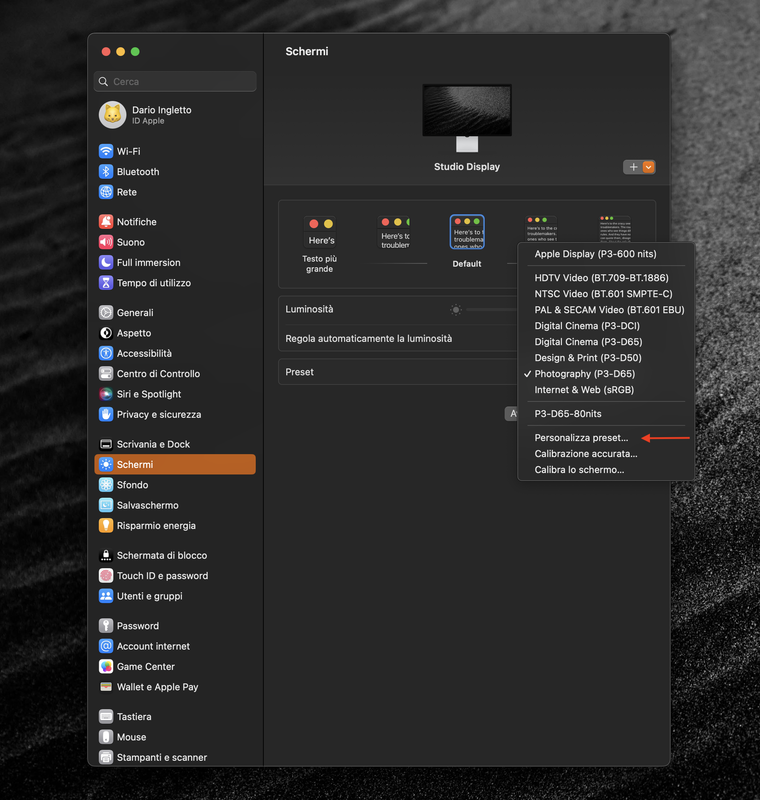Open Full immersion moon icon

(x=106, y=262)
